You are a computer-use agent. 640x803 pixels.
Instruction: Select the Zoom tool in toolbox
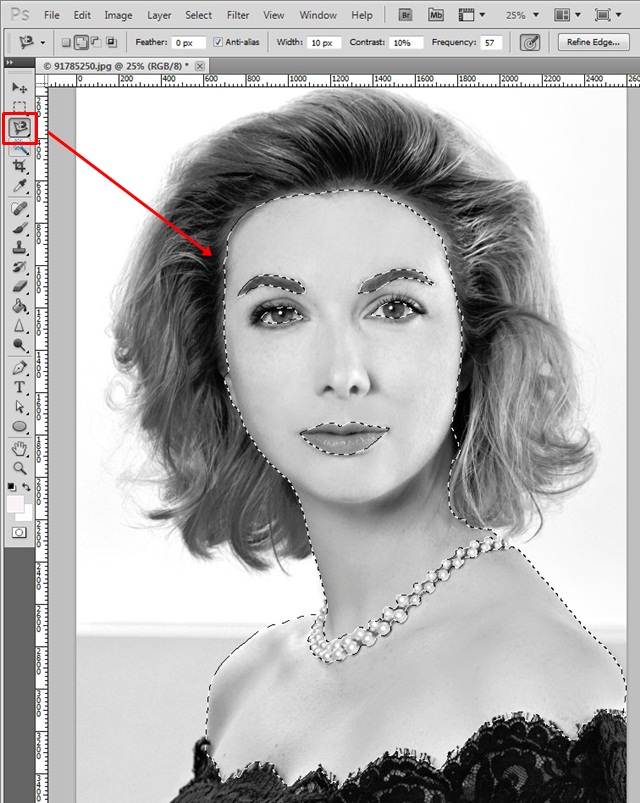coord(20,468)
